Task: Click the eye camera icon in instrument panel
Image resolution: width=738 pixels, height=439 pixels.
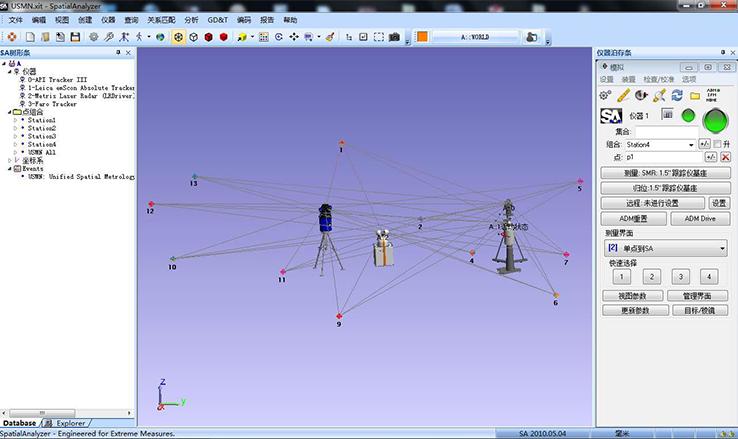Action: coord(641,96)
